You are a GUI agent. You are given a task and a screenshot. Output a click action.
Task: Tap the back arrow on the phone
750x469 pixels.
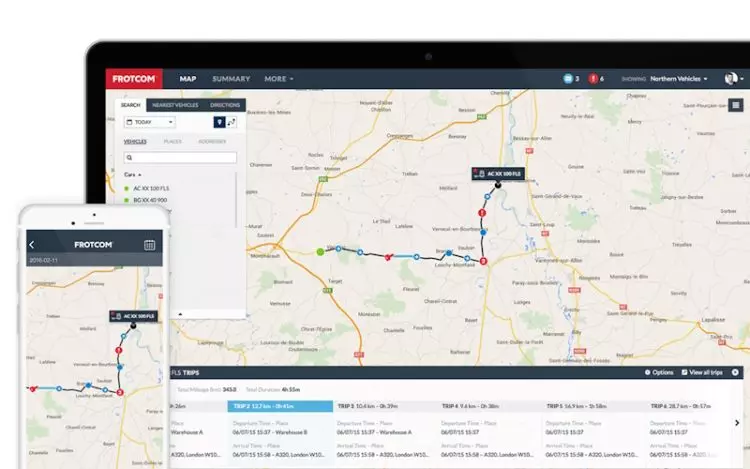click(x=32, y=244)
